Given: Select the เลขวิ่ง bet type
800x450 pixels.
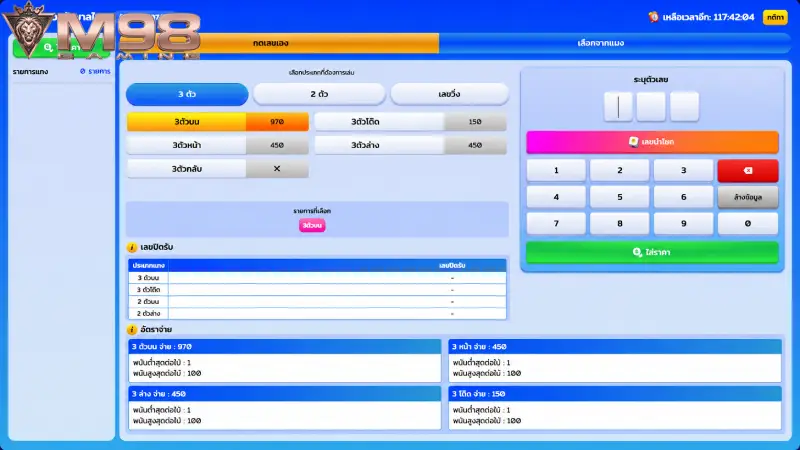Looking at the screenshot, I should click(449, 94).
